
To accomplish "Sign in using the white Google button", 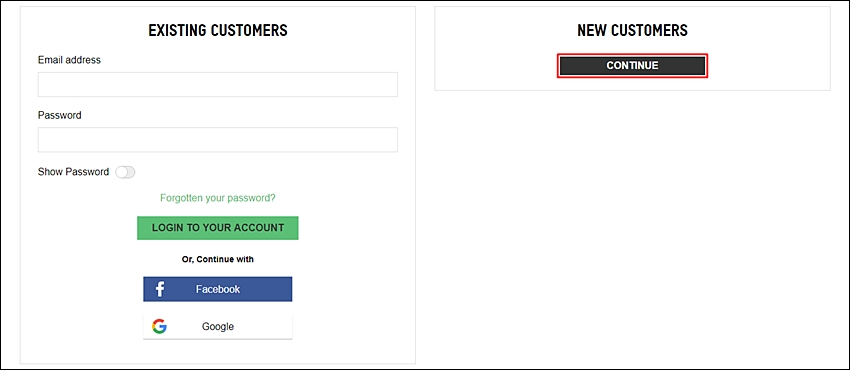I will [218, 327].
